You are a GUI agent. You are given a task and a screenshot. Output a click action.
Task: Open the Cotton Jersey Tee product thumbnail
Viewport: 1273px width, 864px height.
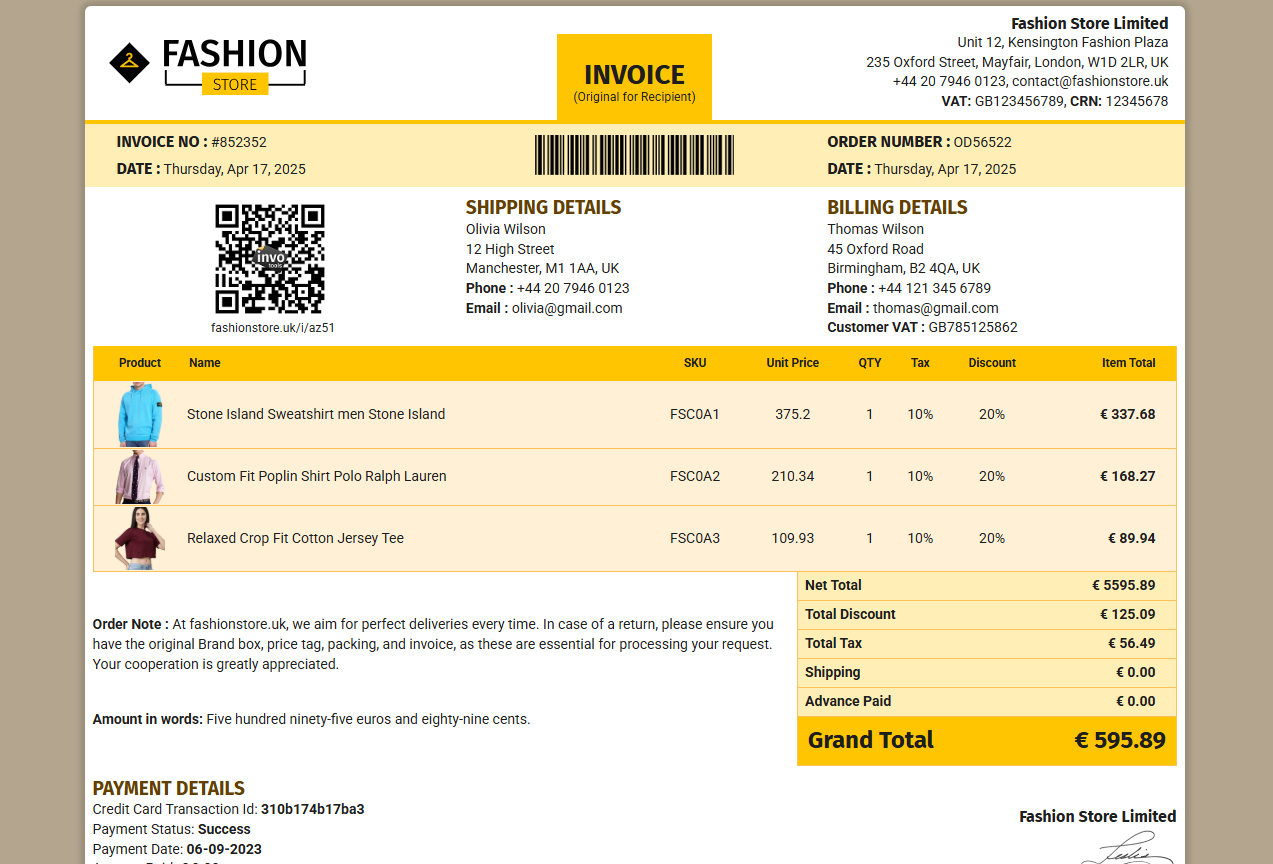click(x=138, y=538)
